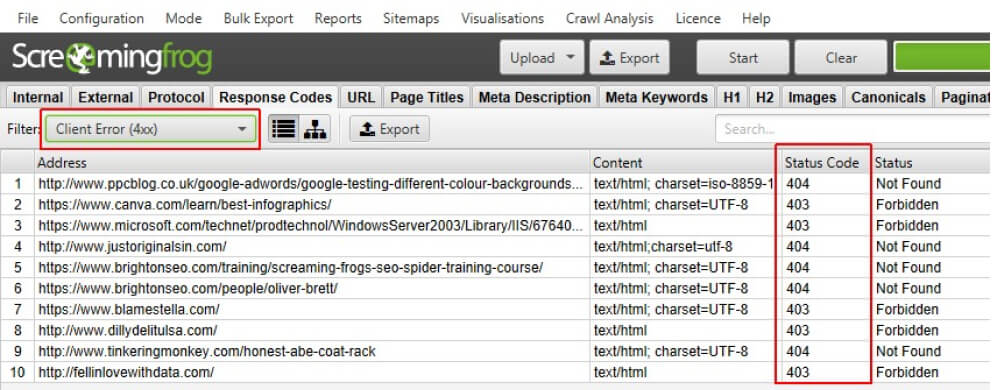The width and height of the screenshot is (1000, 390).
Task: Open the Configuration menu
Action: click(x=101, y=18)
